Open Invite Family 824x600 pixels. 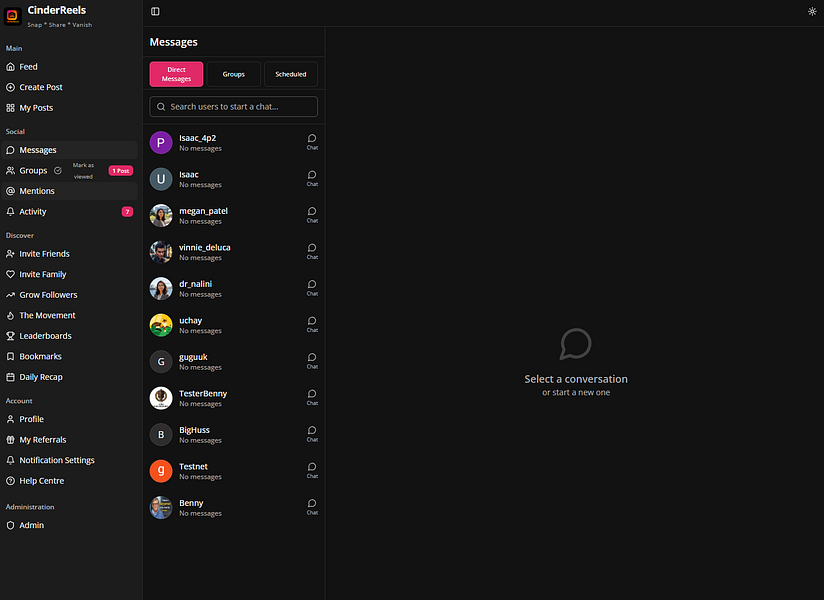69,274
